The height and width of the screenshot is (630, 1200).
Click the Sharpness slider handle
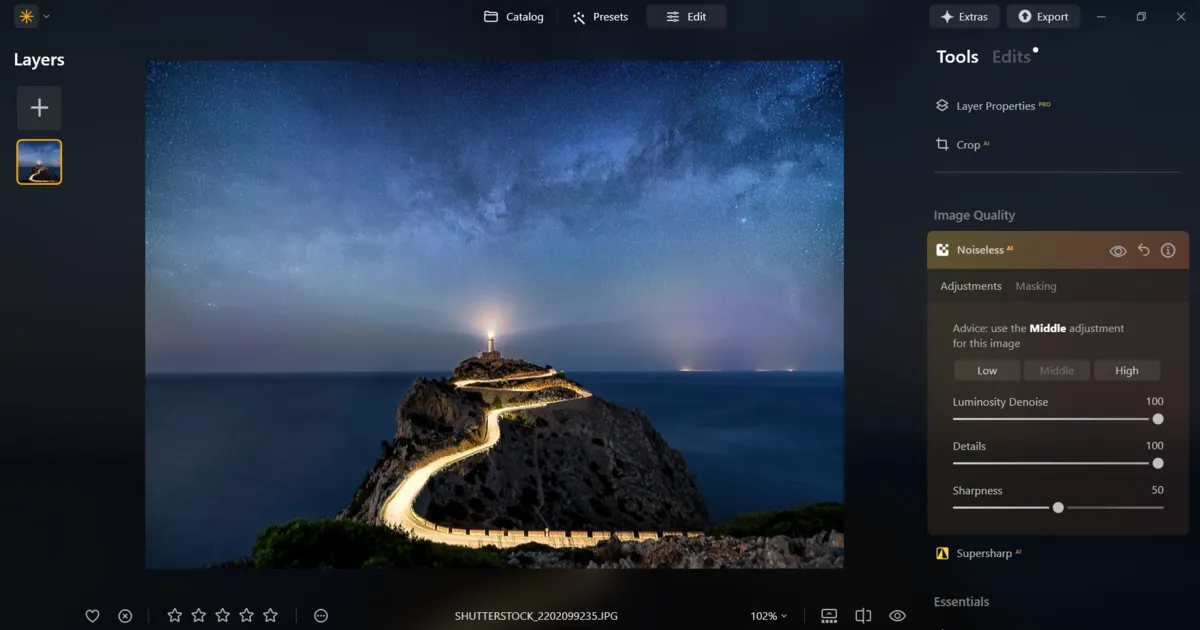[x=1058, y=507]
